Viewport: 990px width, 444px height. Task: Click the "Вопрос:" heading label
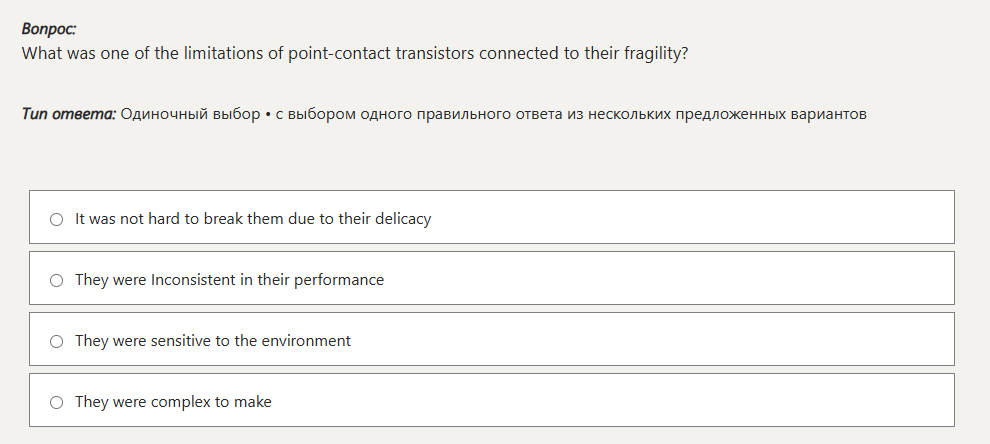click(48, 30)
